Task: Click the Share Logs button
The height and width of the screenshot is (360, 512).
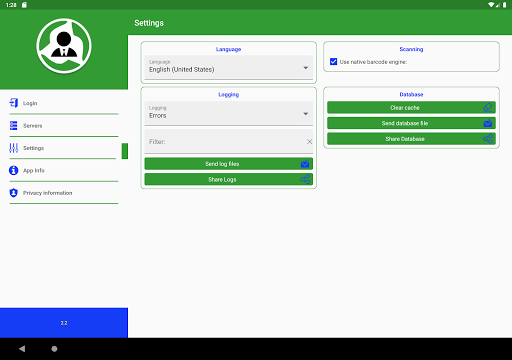Action: pos(229,179)
